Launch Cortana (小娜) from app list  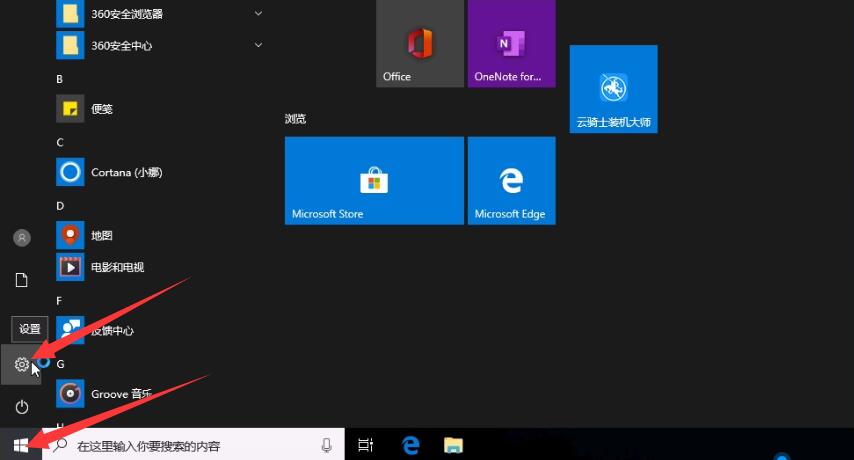(161, 172)
